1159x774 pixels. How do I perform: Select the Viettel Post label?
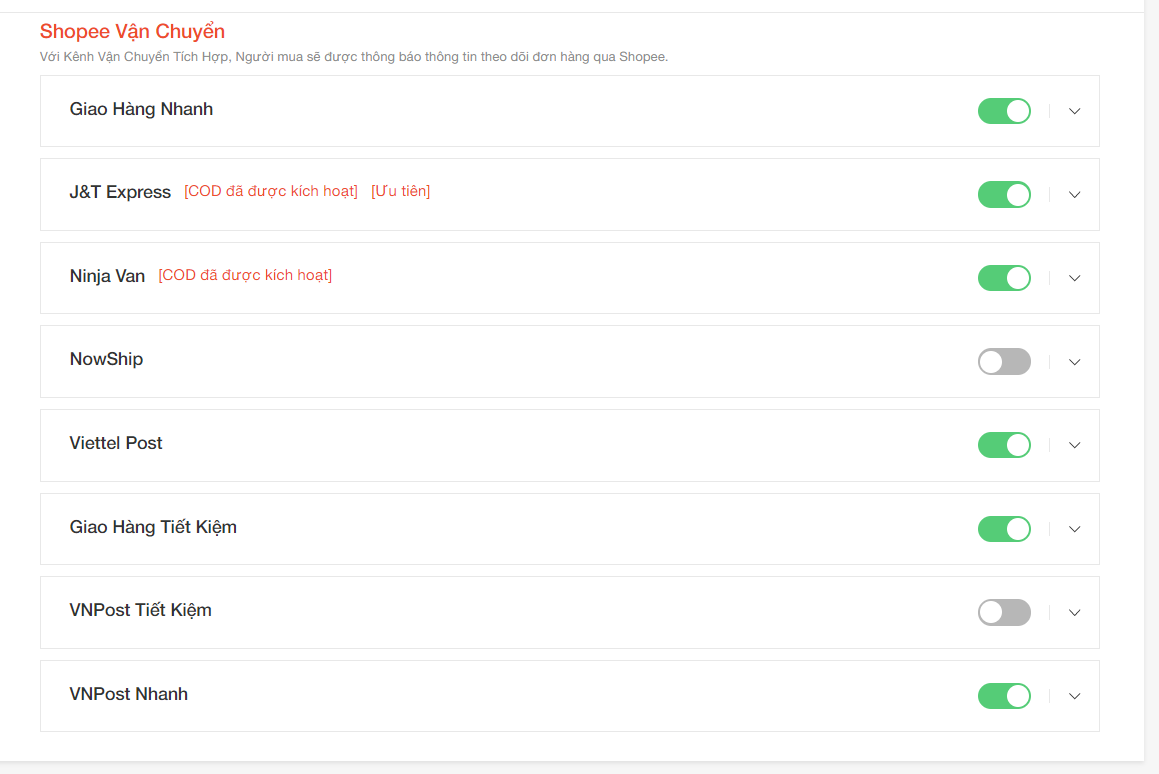click(x=116, y=443)
